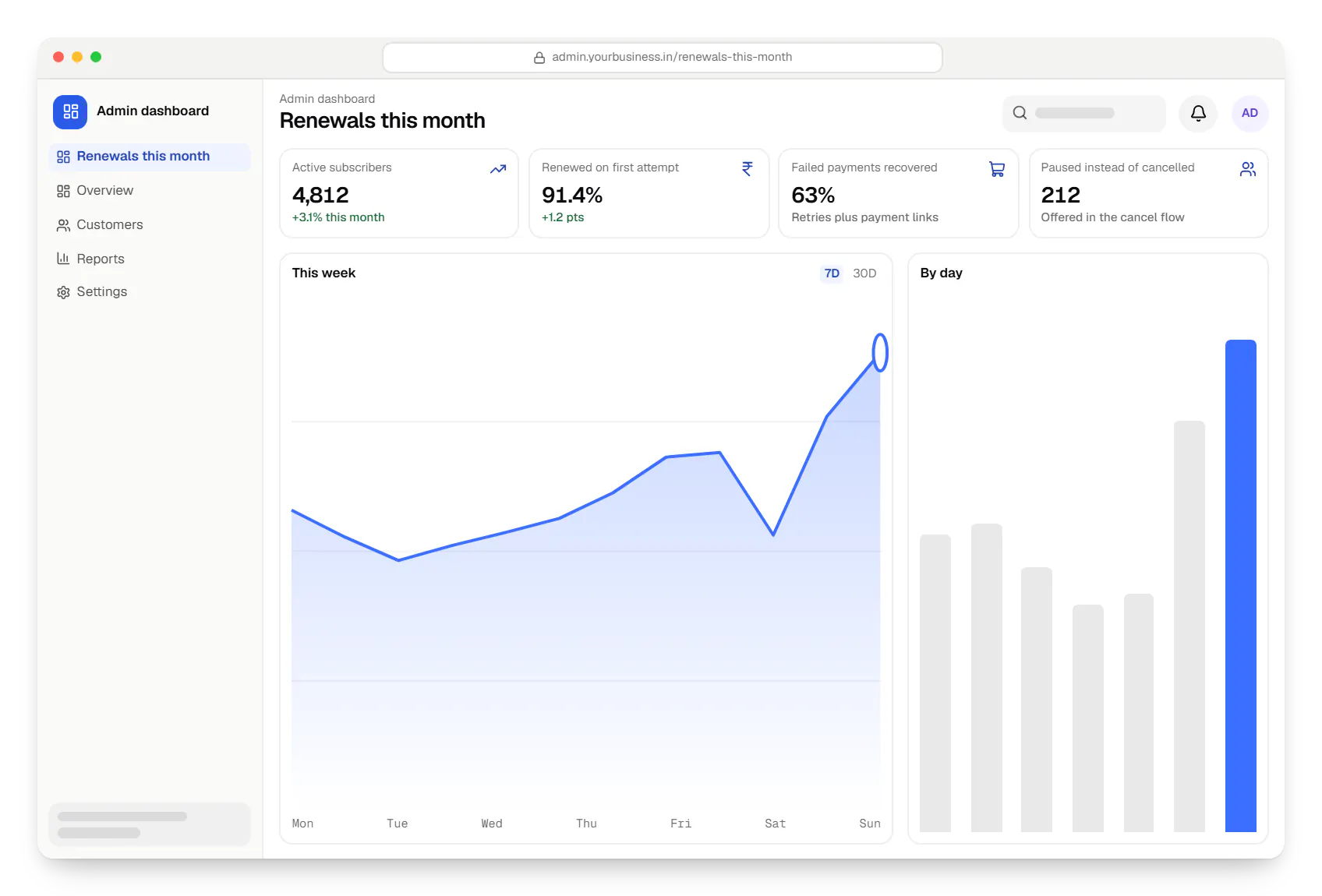
Task: Open the Customers section
Action: pyautogui.click(x=150, y=225)
